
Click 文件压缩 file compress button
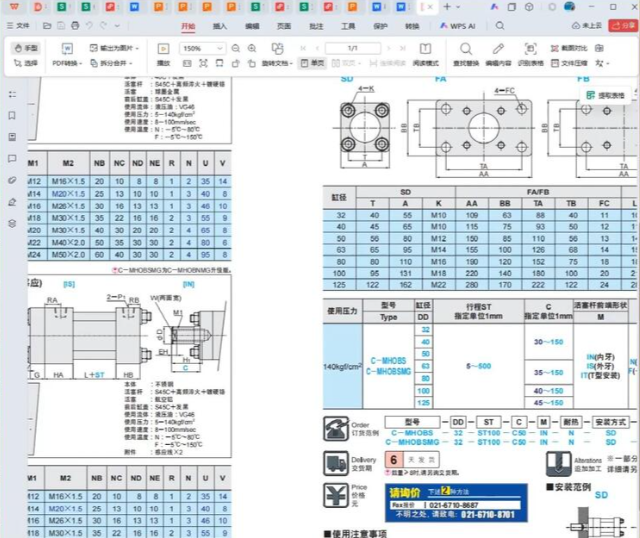tap(569, 63)
